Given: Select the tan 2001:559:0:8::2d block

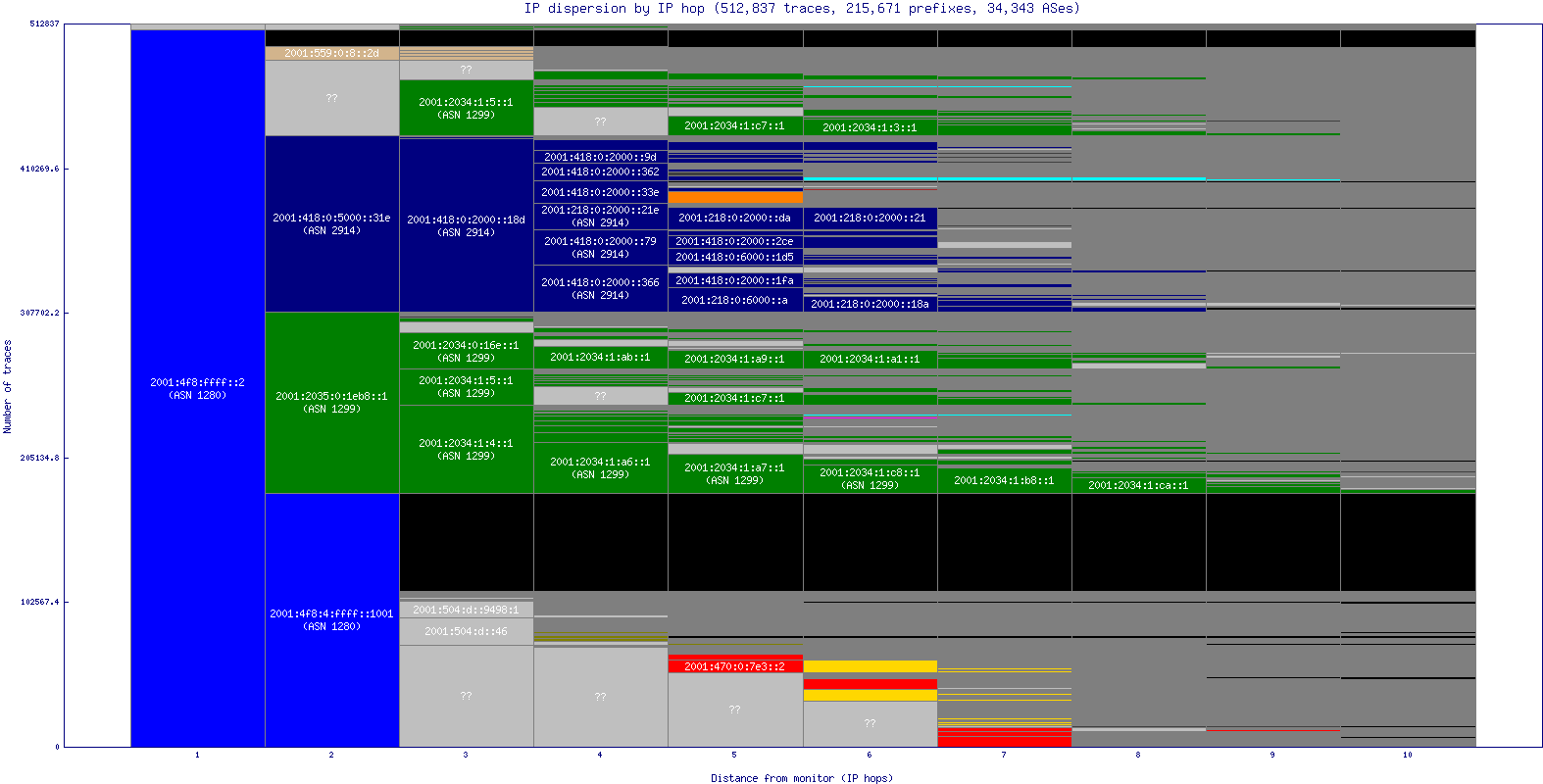Looking at the screenshot, I should 331,53.
